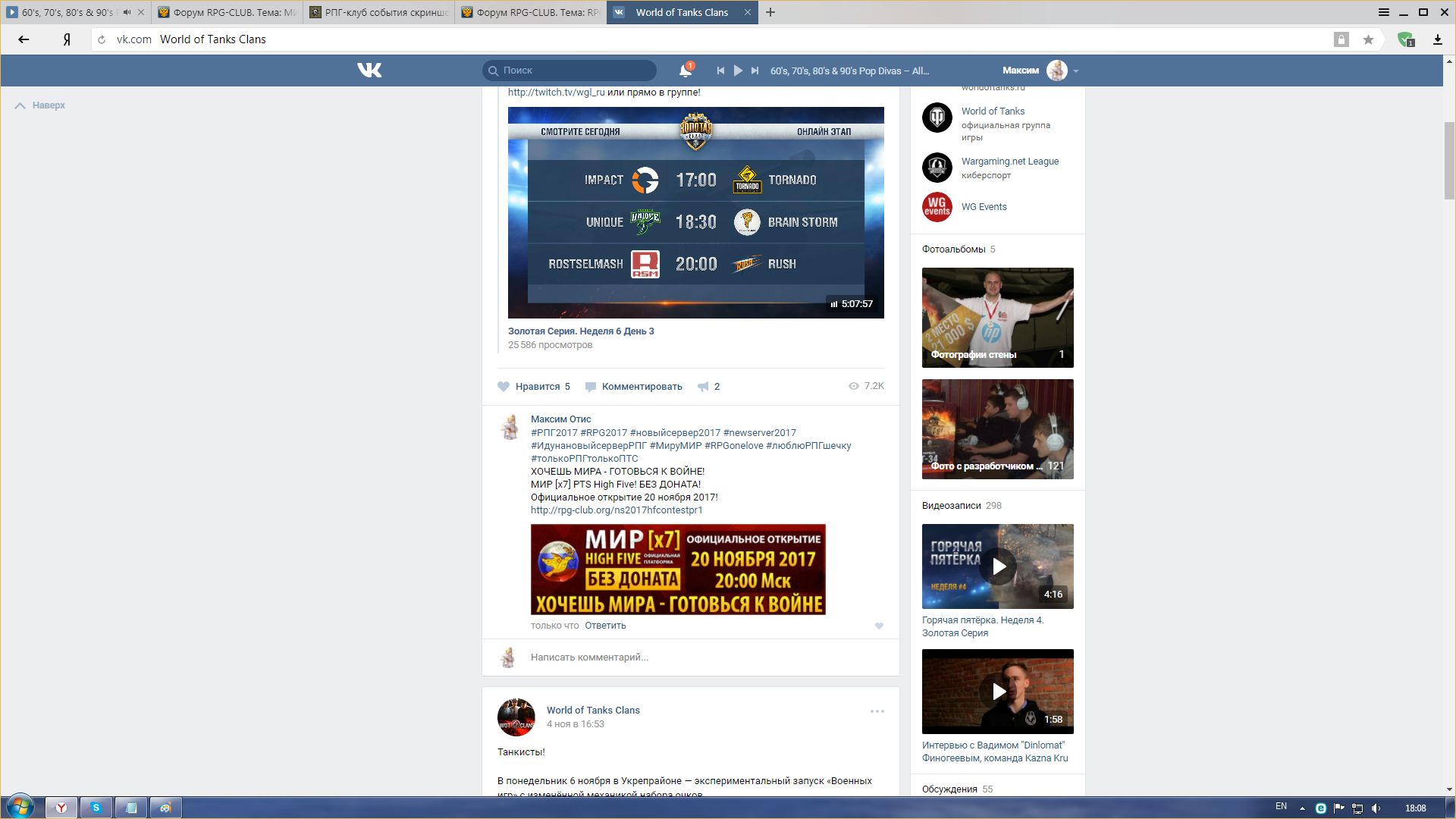Toggle like with Нравится heart button
The width and height of the screenshot is (1456, 819).
[504, 387]
